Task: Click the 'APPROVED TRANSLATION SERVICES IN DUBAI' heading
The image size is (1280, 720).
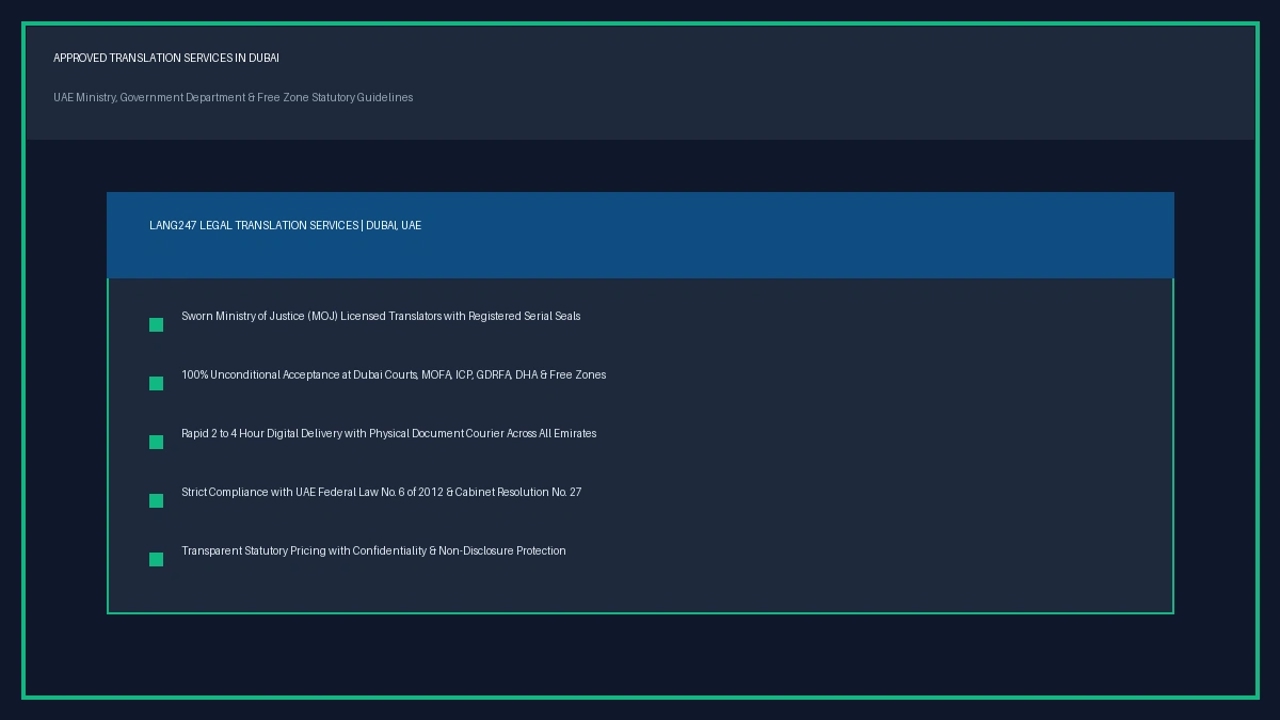Action: click(166, 58)
